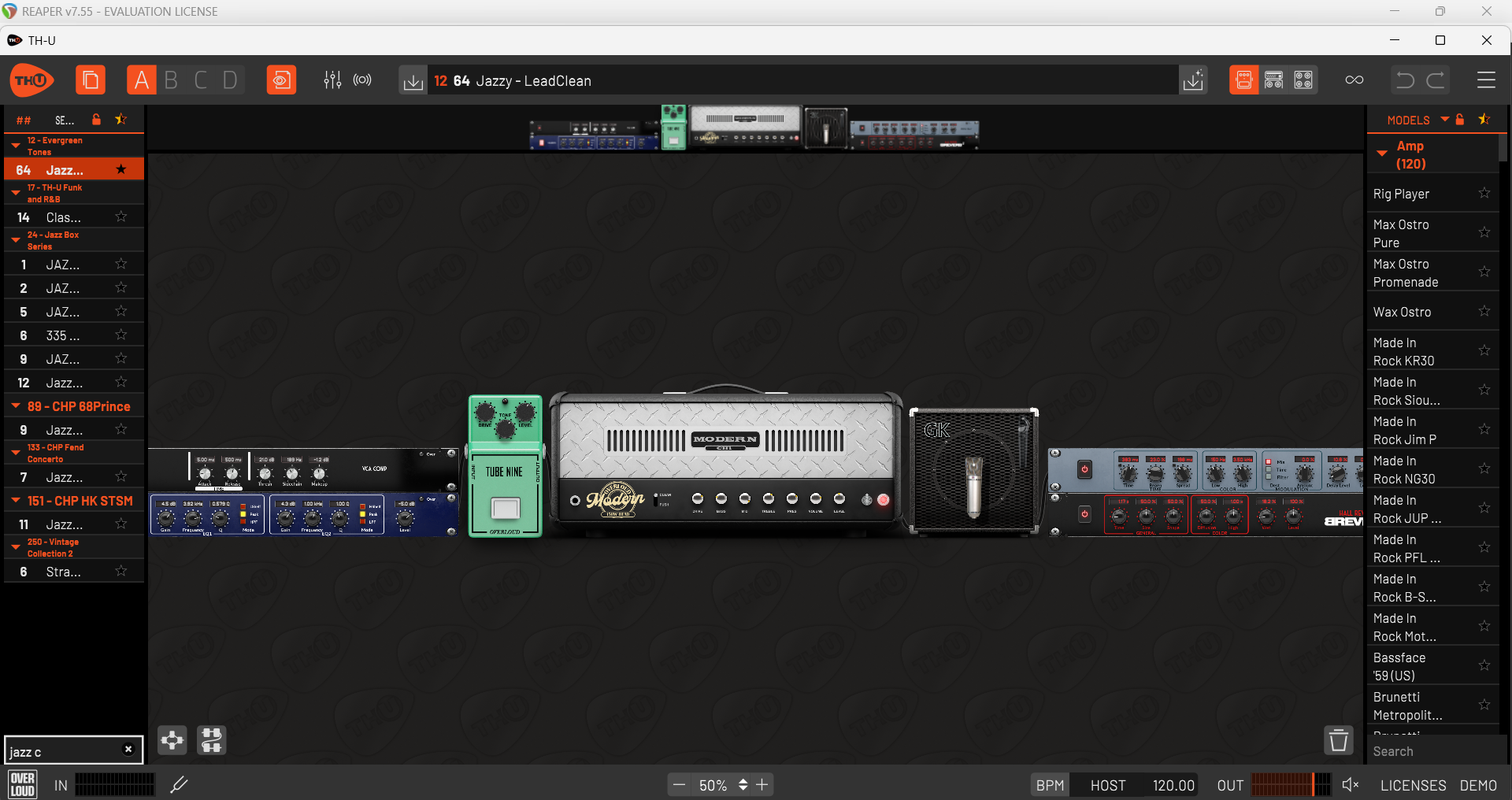
Task: Collapse the '89 - CHP 68Prince' bank
Action: pos(16,406)
